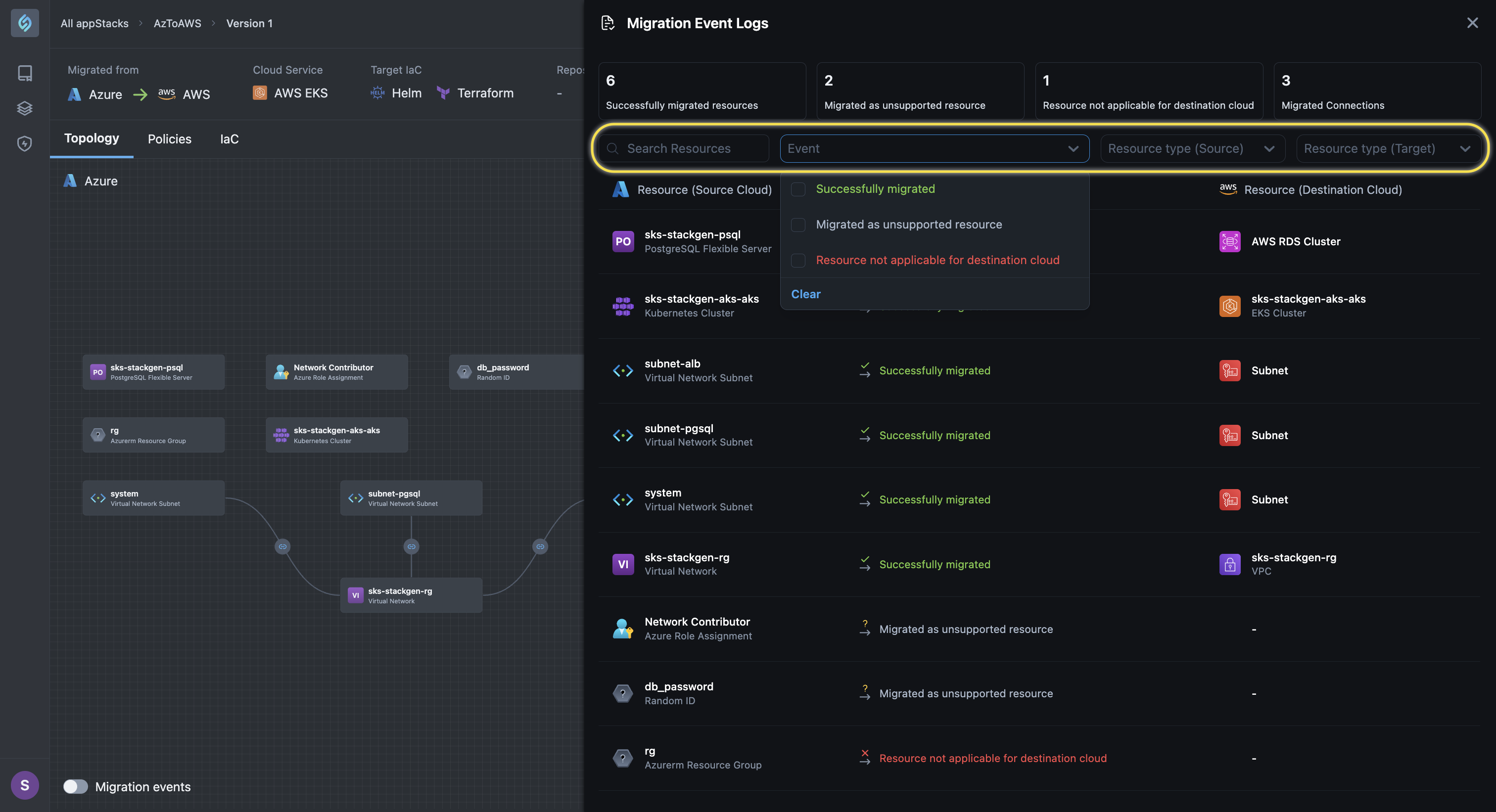The width and height of the screenshot is (1496, 812).
Task: Click 'Resource not applicable' status in rg row
Action: 992,758
